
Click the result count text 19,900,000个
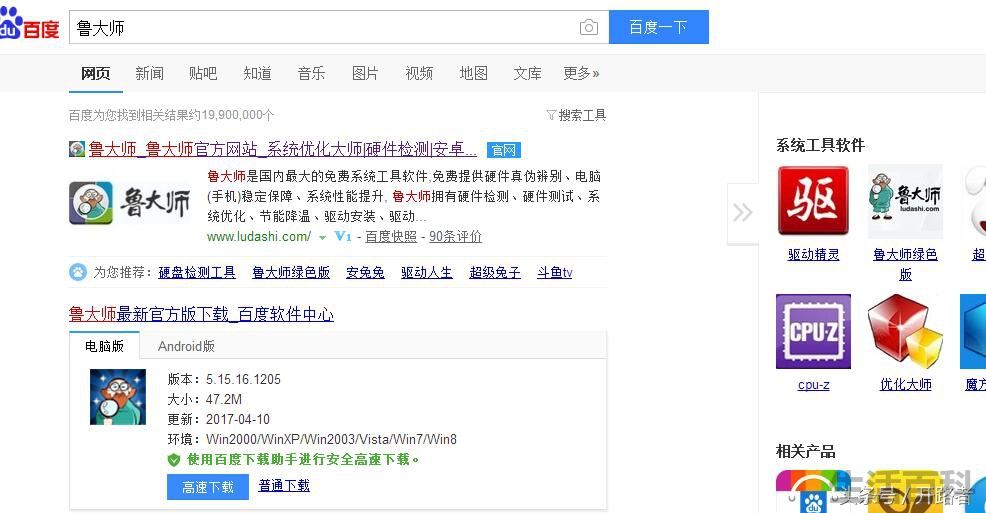[238, 115]
